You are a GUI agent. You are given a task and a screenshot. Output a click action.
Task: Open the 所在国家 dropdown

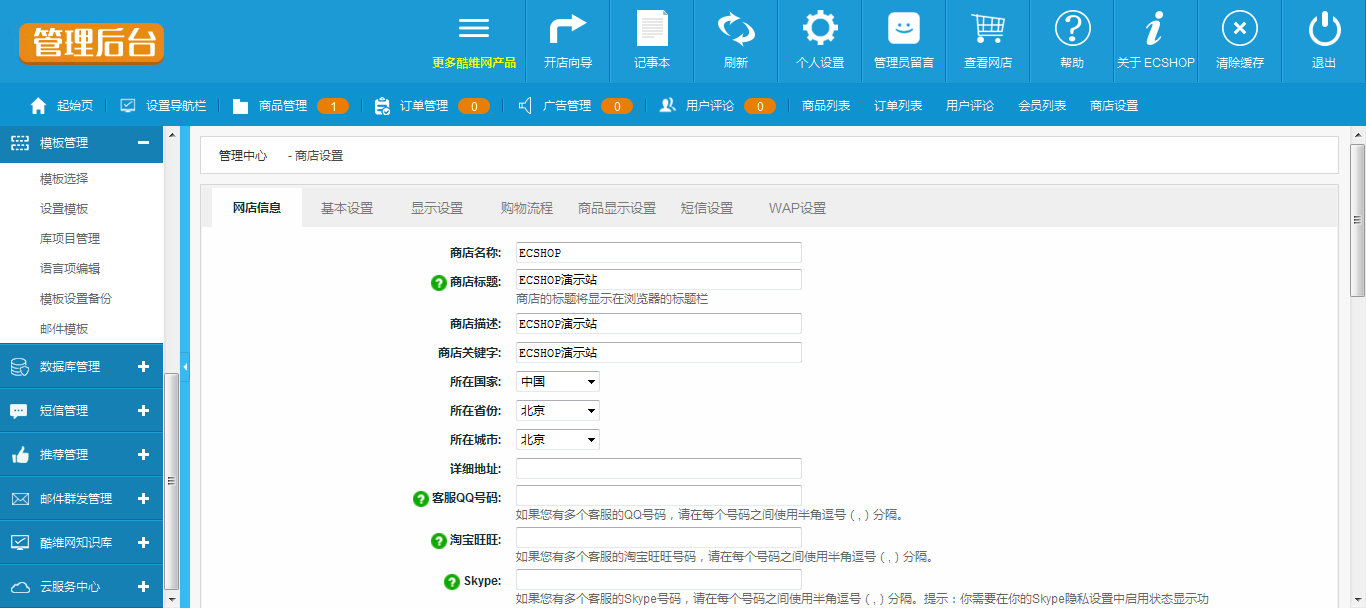click(558, 382)
